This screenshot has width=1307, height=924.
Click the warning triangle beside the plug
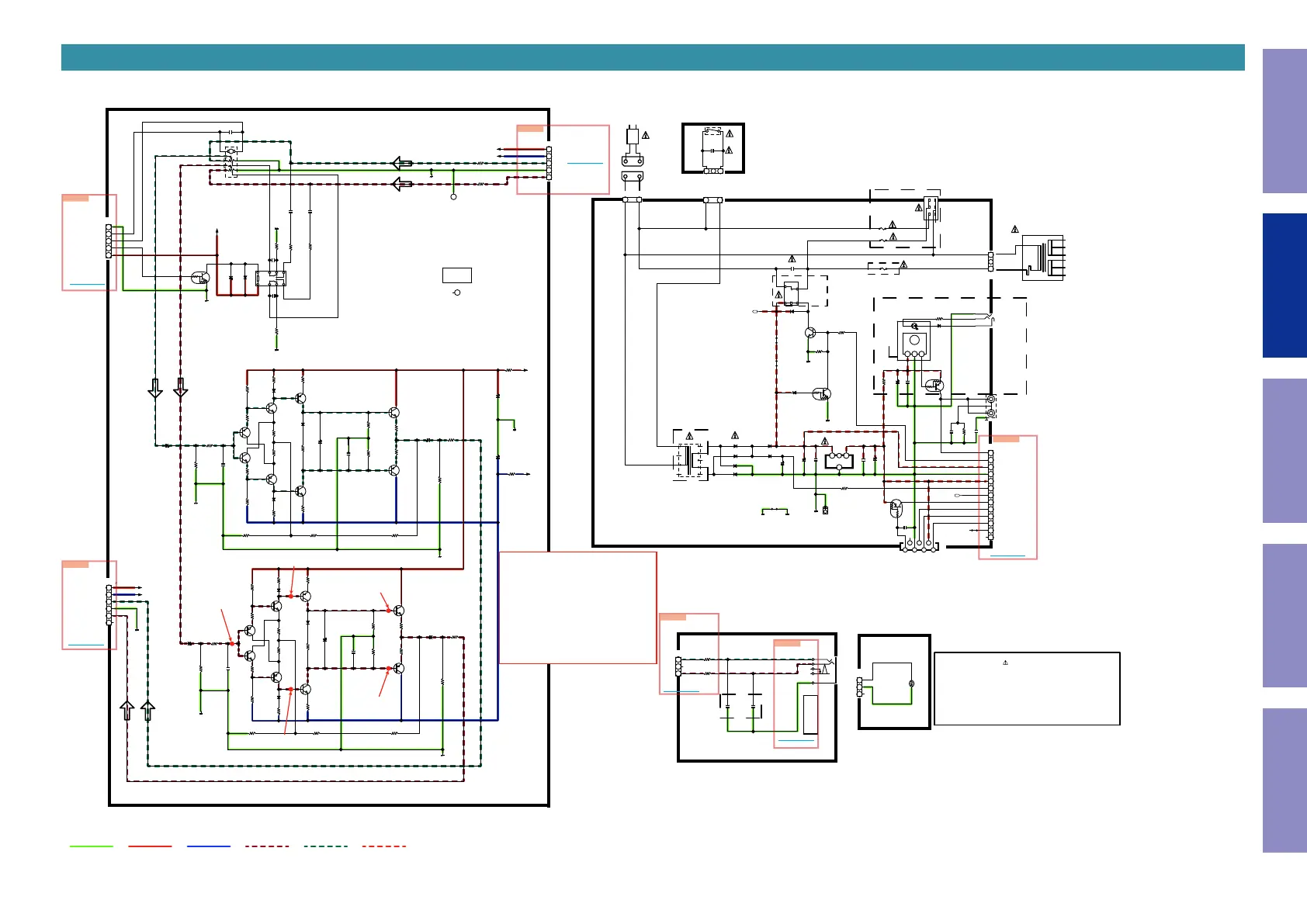pyautogui.click(x=645, y=135)
